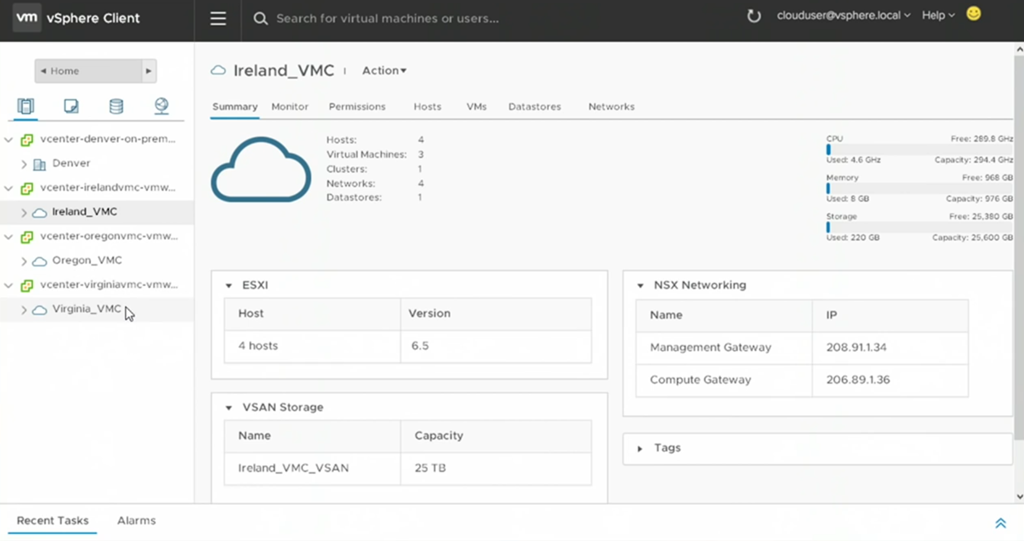Switch to the Datastores tab
Image resolution: width=1024 pixels, height=541 pixels.
(535, 107)
